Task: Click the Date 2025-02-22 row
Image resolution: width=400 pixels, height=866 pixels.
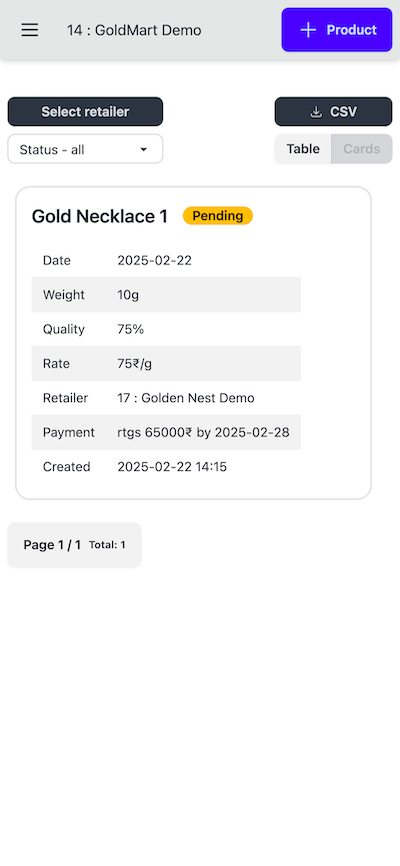Action: (166, 260)
